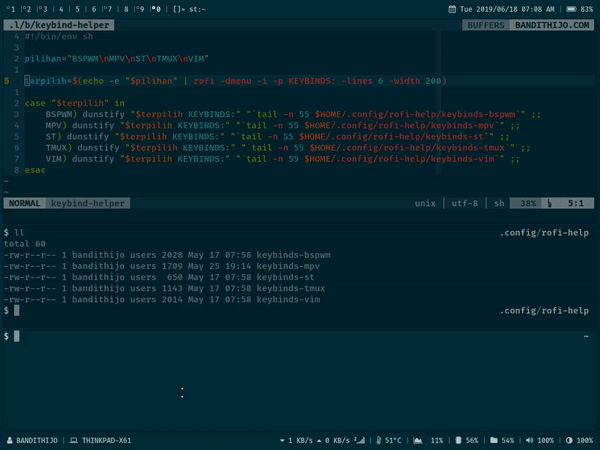Select the active workspace 0
The height and width of the screenshot is (450, 600).
158,9
